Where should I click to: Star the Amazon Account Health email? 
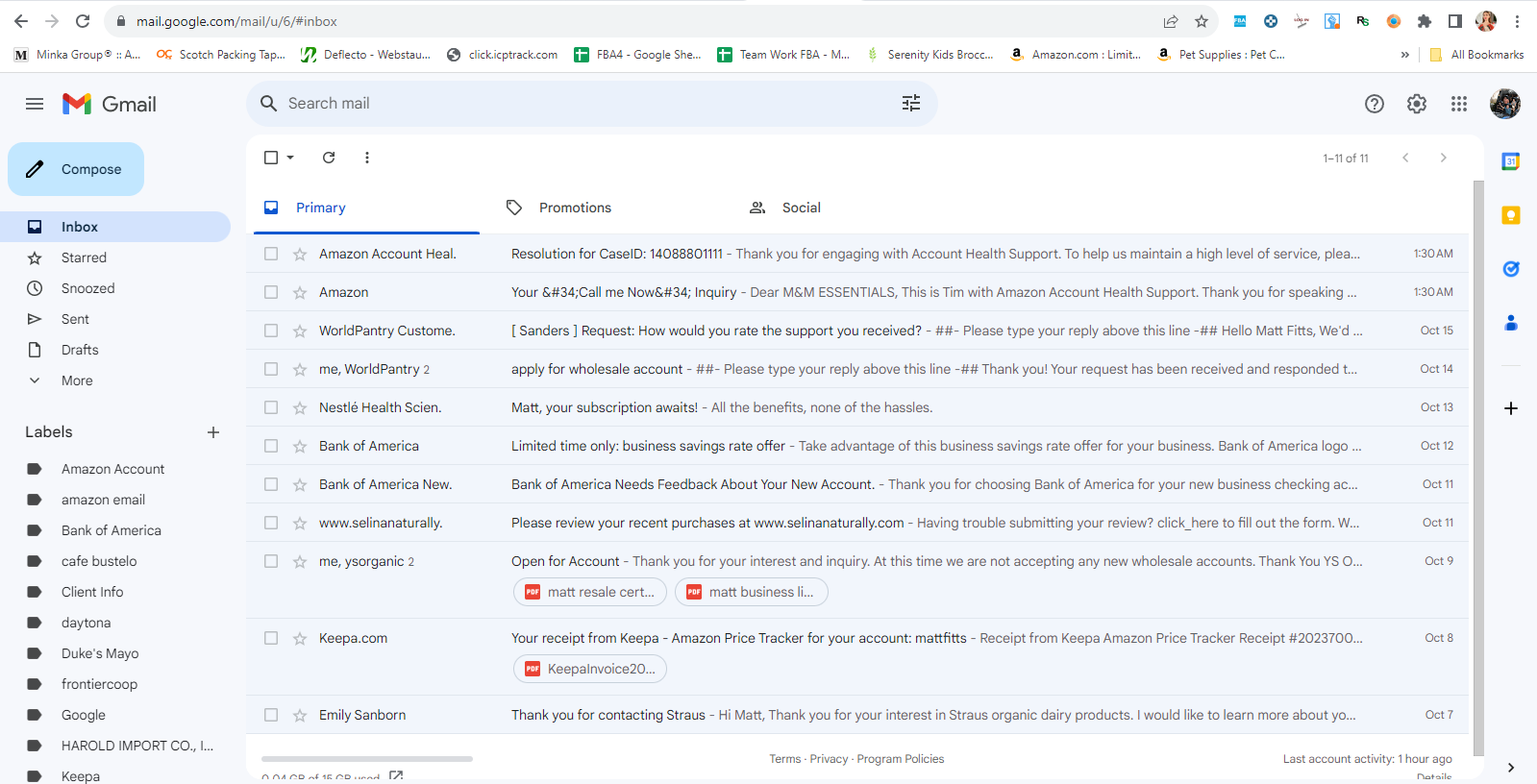pos(300,254)
